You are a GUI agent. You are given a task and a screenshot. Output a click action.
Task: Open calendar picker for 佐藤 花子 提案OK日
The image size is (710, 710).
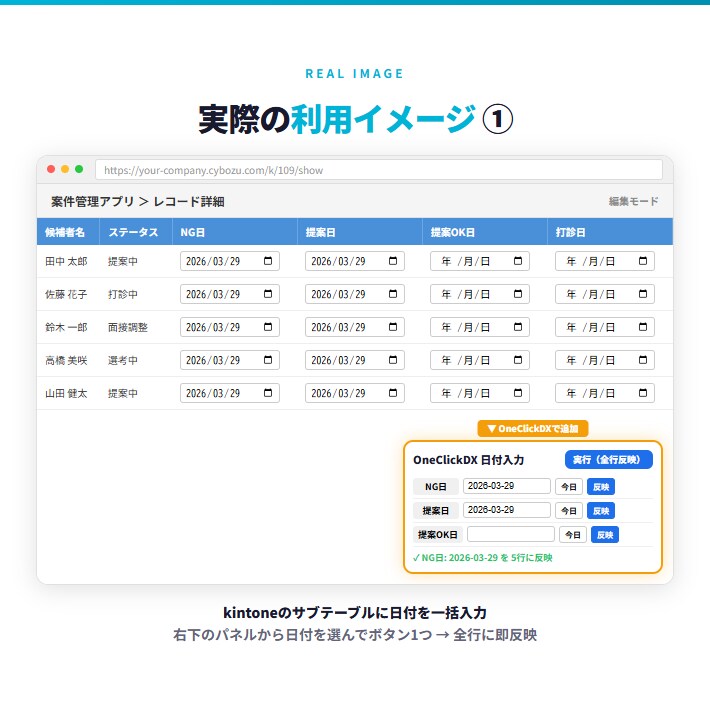coord(518,294)
